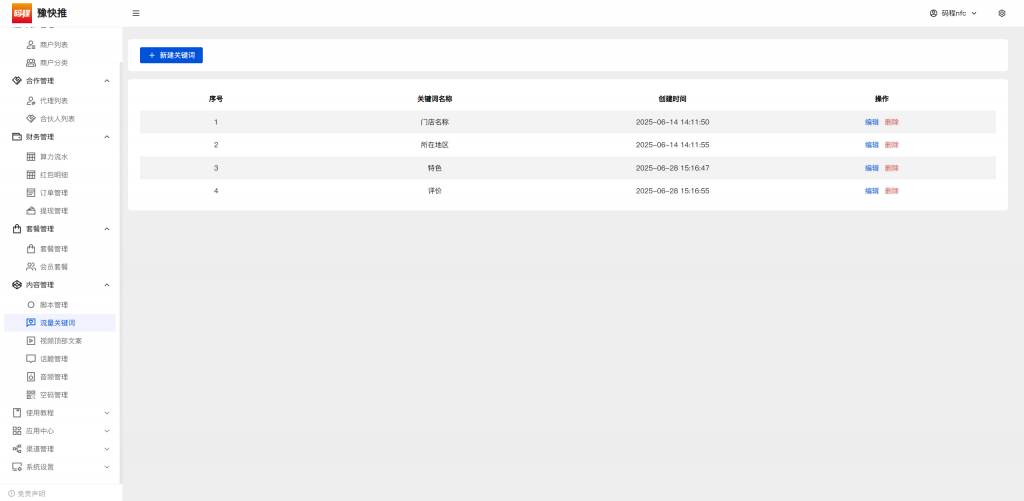Image resolution: width=1024 pixels, height=501 pixels.
Task: Collapse the 财务管理 menu group
Action: click(107, 137)
